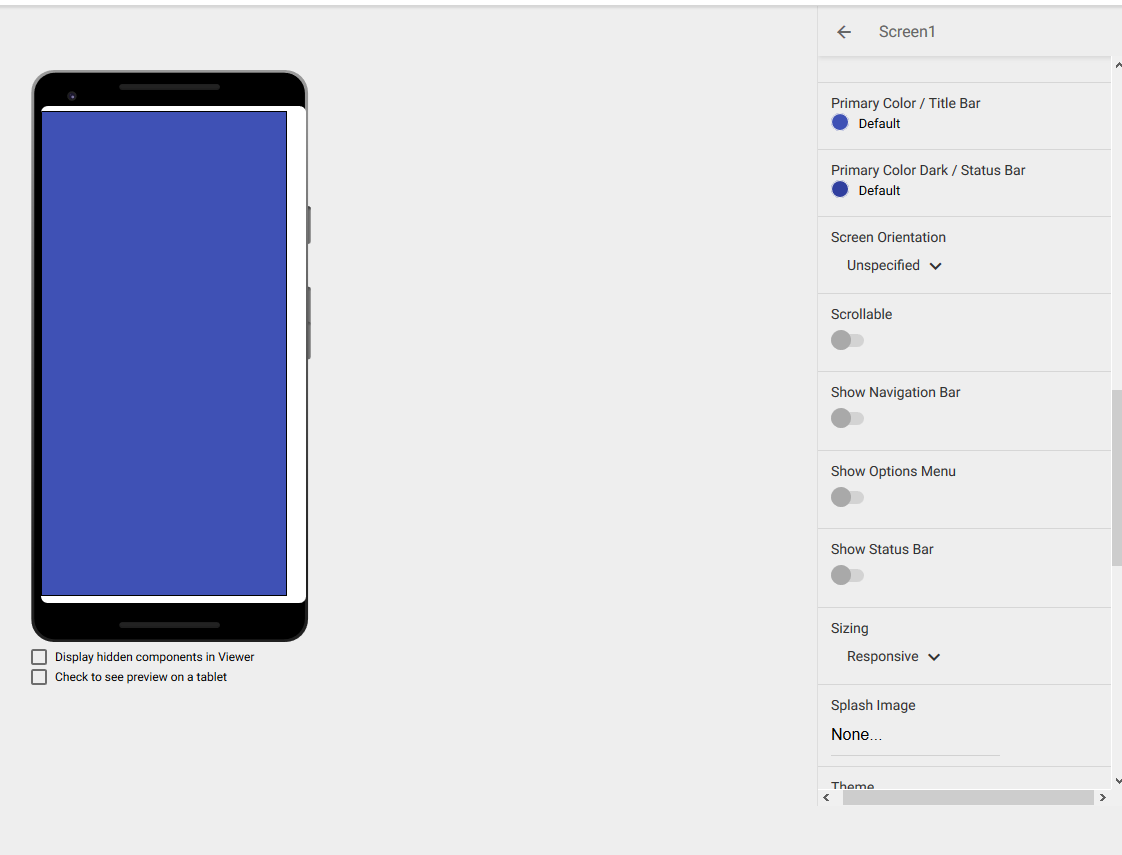
Task: Select the Screen1 title in the header
Action: [x=906, y=31]
